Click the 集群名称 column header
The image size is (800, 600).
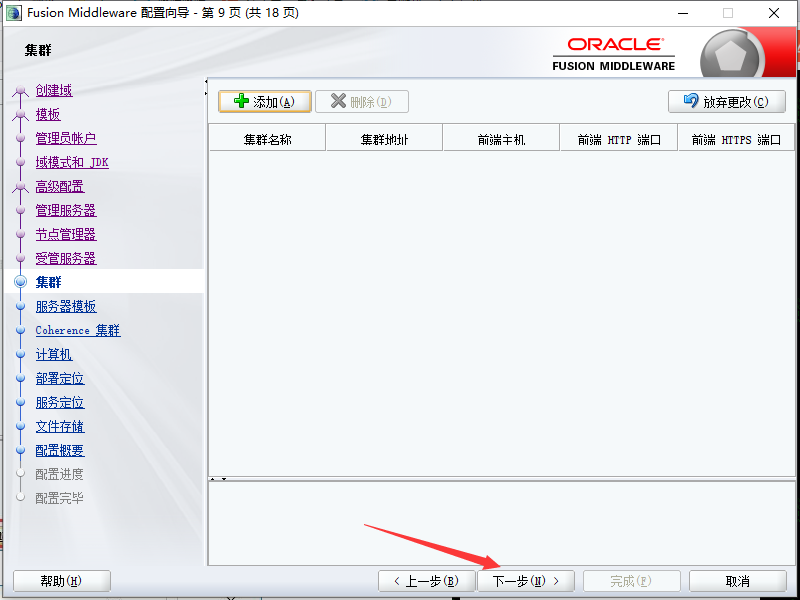(267, 139)
